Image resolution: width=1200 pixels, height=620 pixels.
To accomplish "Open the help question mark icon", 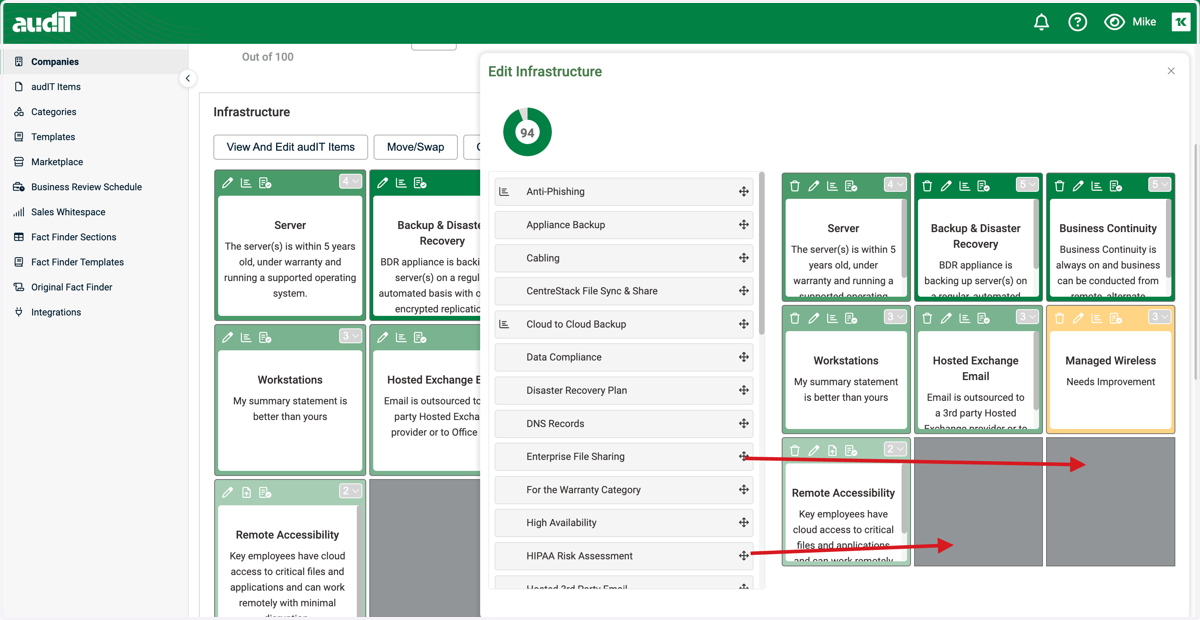I will coord(1077,22).
